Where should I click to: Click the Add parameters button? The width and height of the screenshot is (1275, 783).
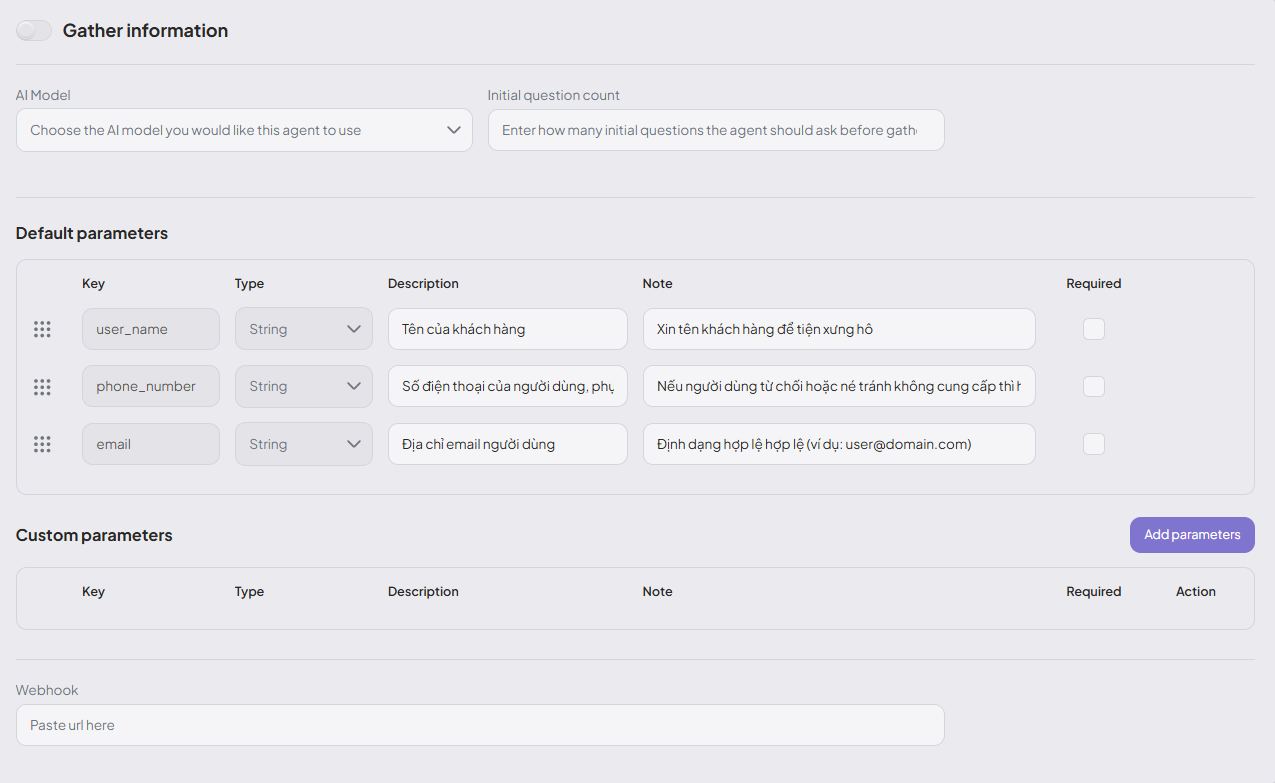pos(1192,535)
